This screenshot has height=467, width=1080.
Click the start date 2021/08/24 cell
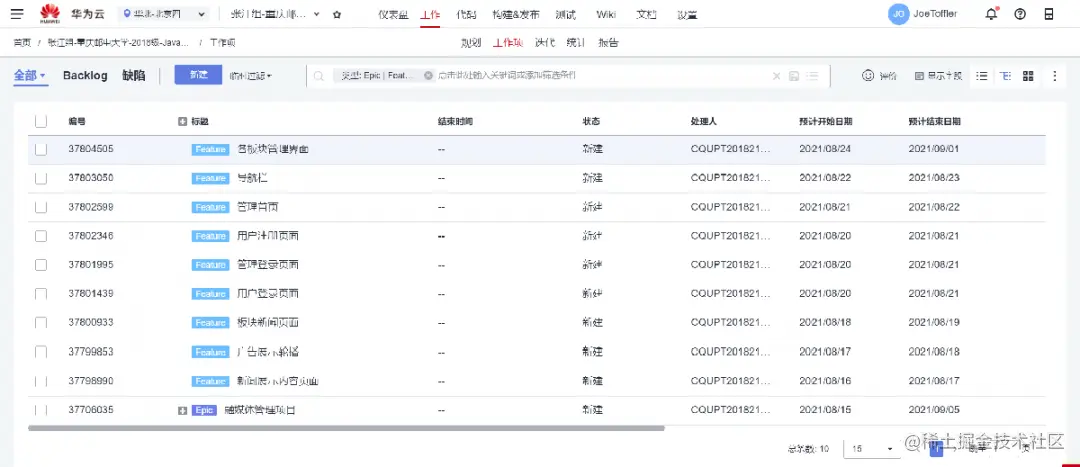[x=825, y=149]
